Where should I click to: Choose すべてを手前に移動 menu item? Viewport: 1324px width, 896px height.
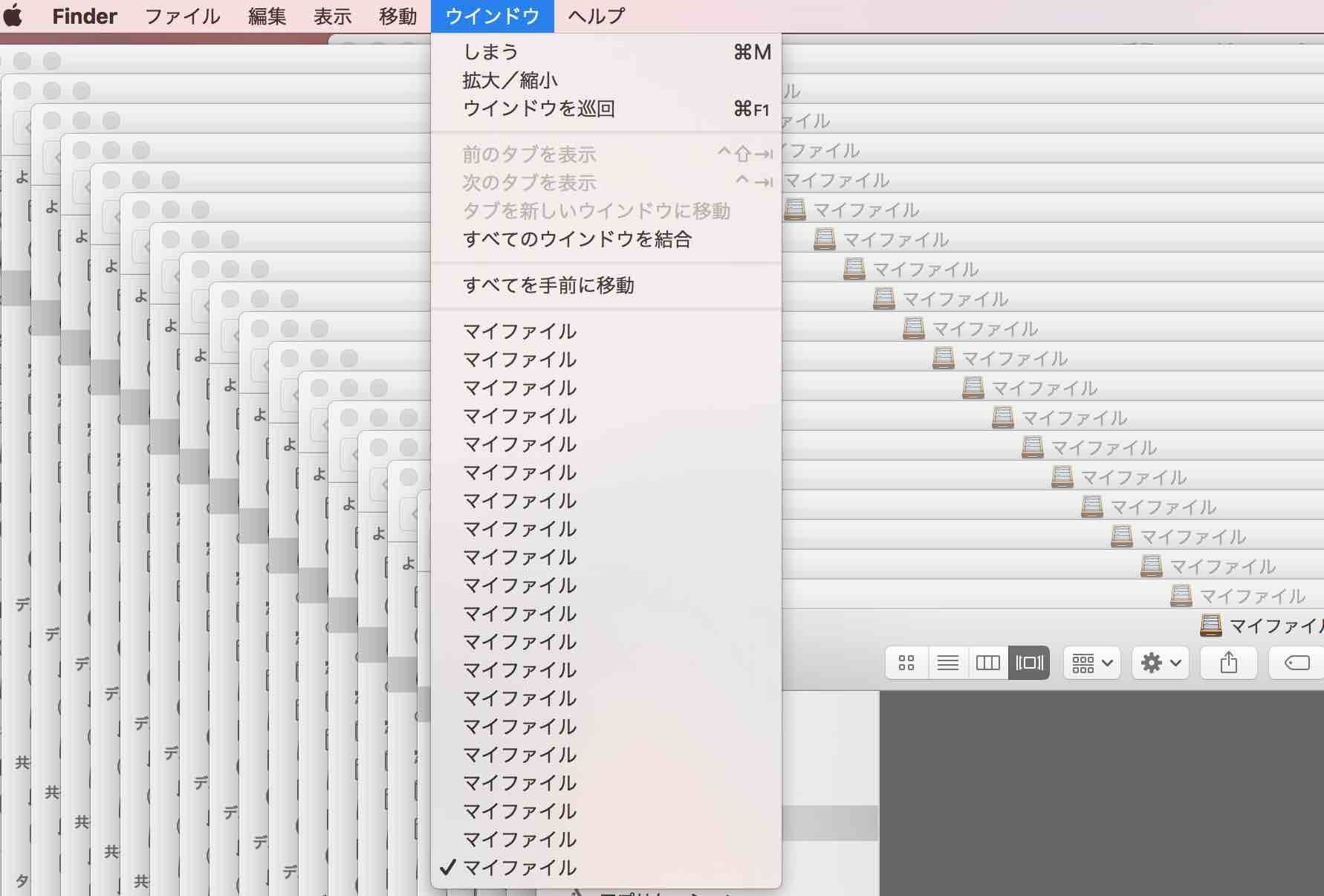[606, 285]
